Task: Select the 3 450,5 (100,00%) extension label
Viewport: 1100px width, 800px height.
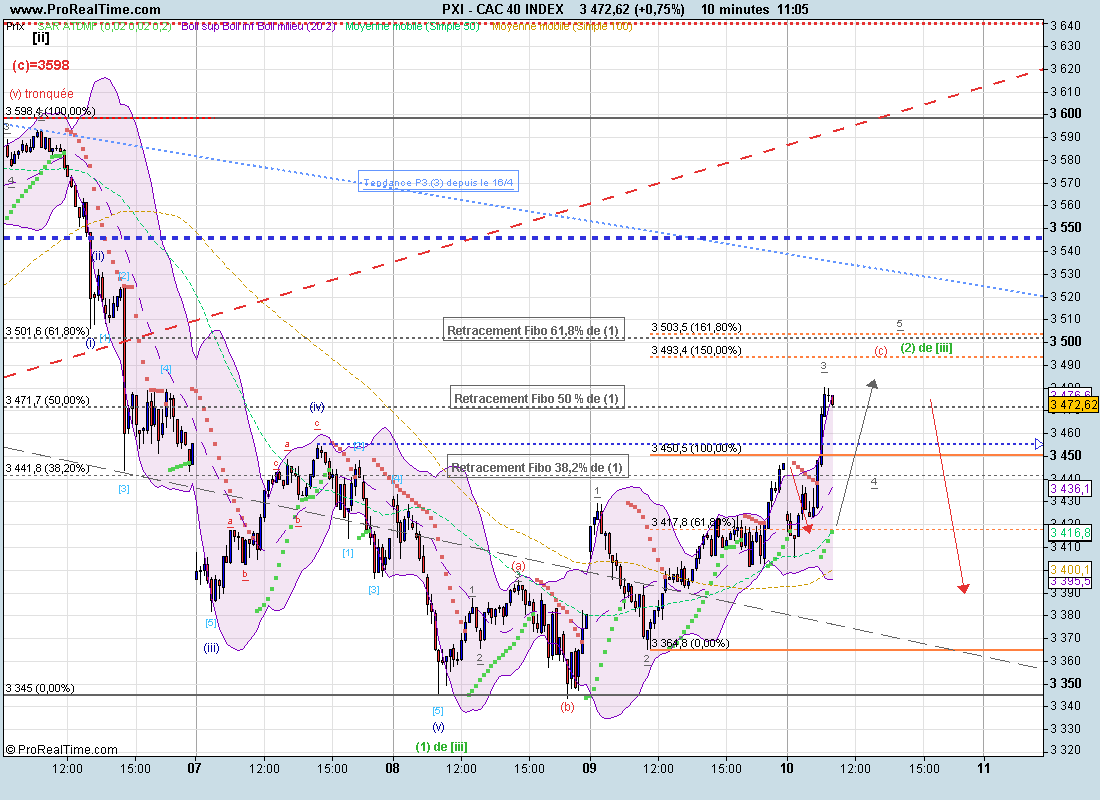Action: coord(696,448)
